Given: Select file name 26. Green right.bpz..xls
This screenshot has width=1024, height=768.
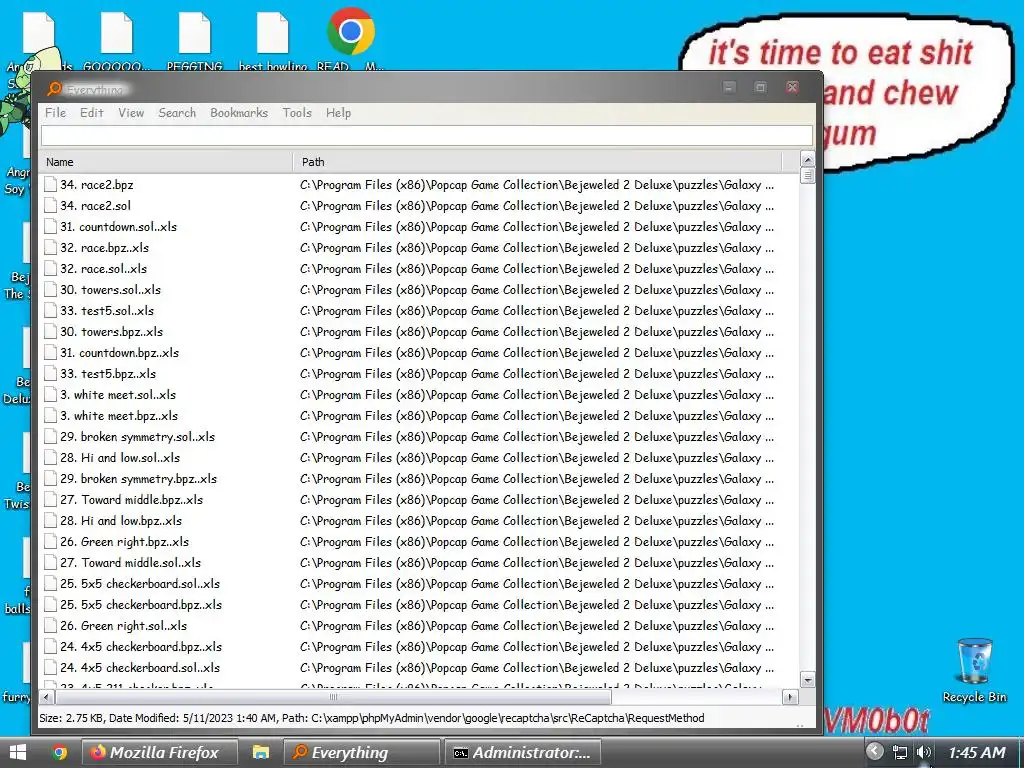Looking at the screenshot, I should tap(124, 541).
